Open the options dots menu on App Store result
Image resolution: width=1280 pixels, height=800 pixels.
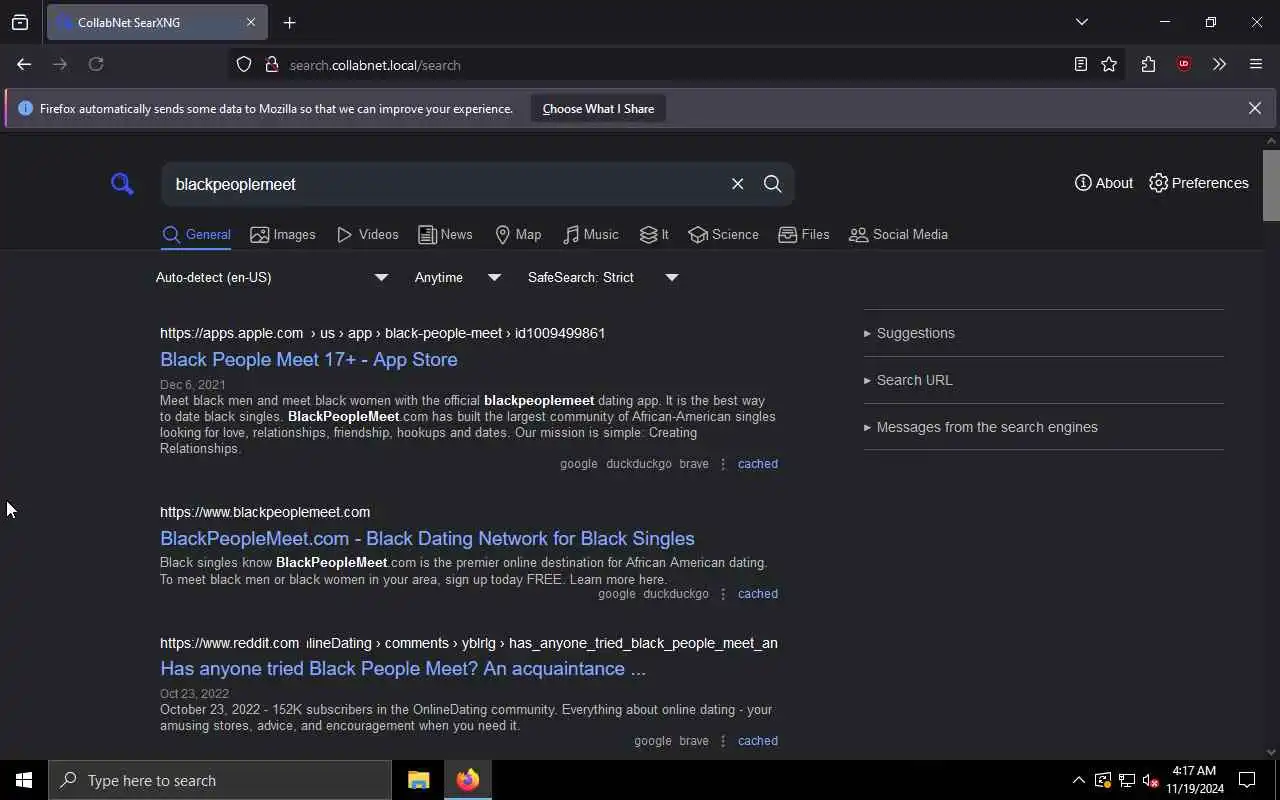pos(723,464)
